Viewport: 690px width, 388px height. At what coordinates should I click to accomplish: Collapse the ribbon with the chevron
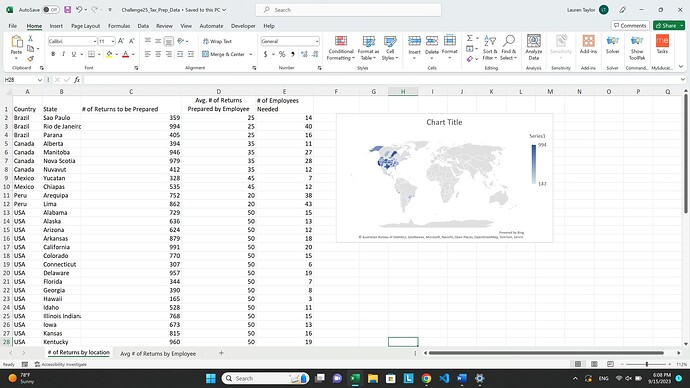(681, 67)
